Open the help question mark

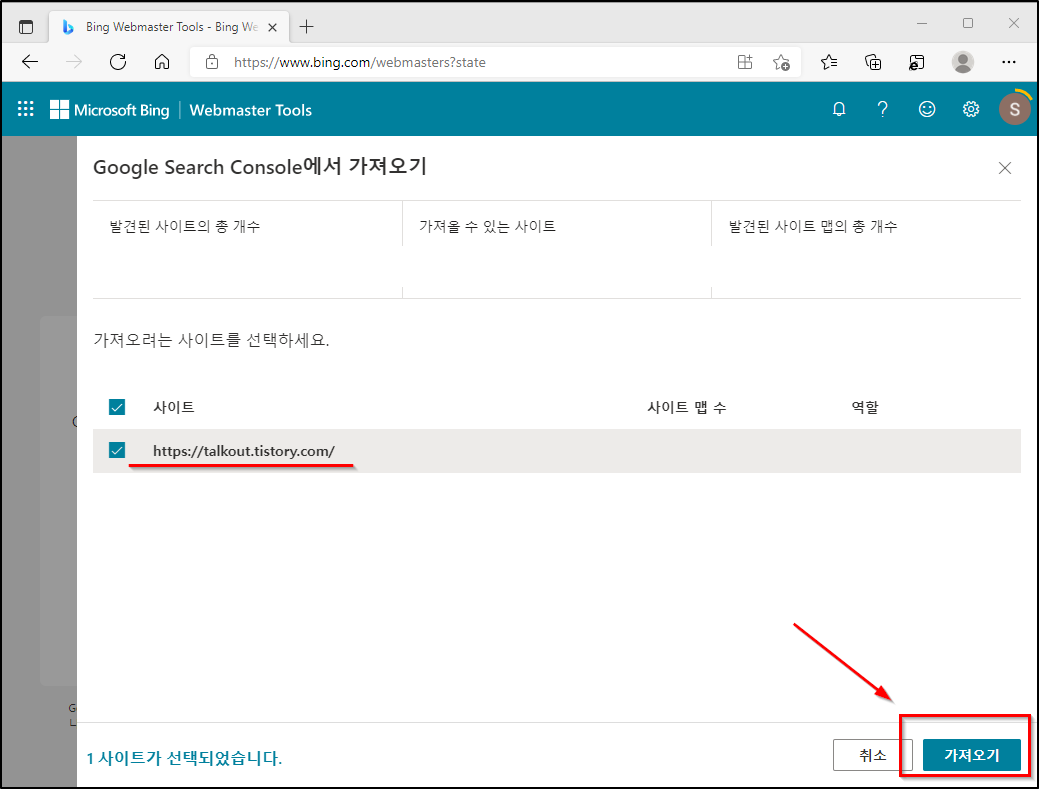pos(883,109)
